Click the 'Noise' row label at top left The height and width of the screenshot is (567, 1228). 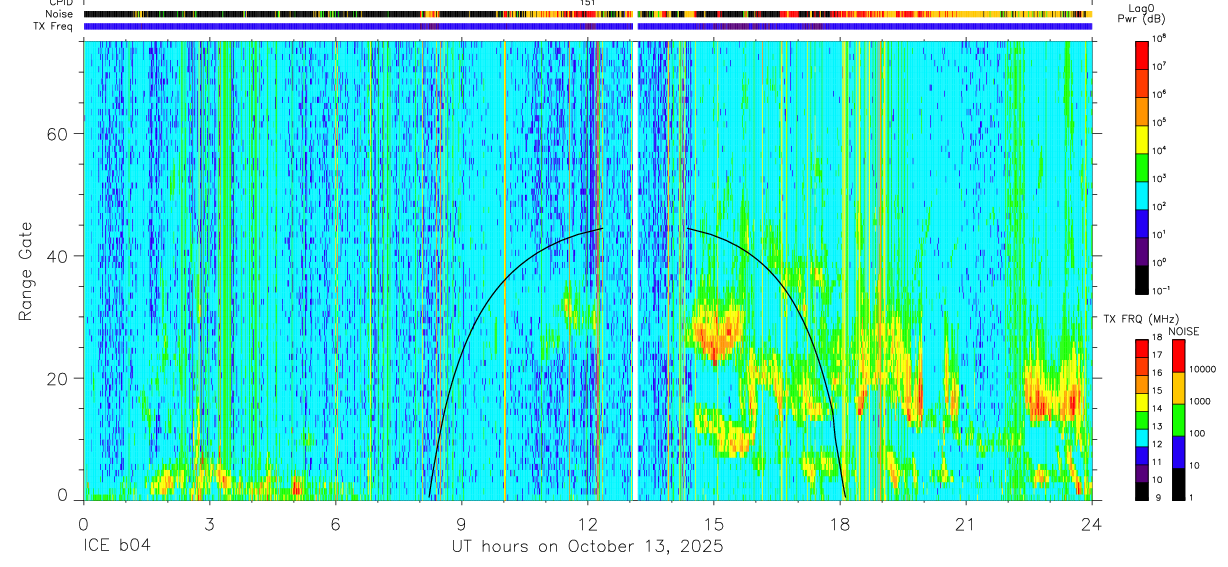60,14
